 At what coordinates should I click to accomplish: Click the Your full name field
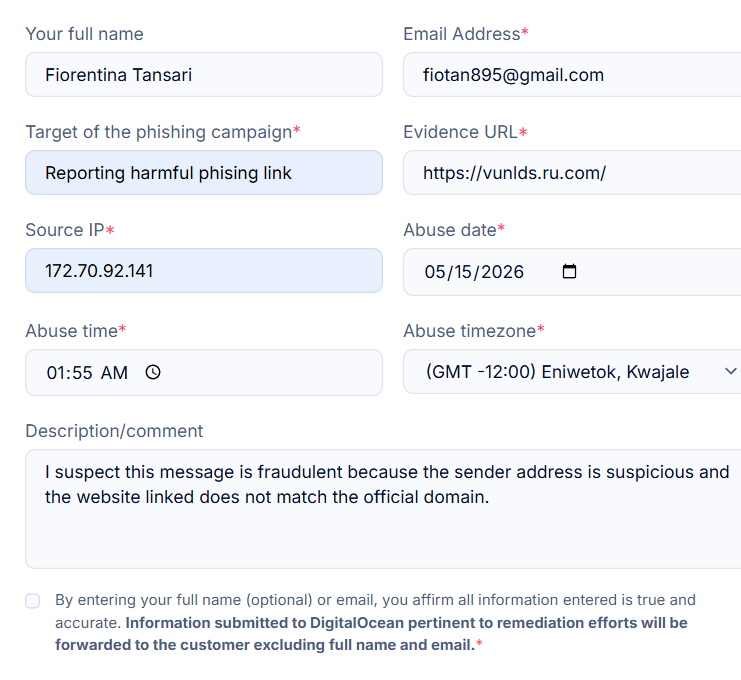tap(204, 75)
